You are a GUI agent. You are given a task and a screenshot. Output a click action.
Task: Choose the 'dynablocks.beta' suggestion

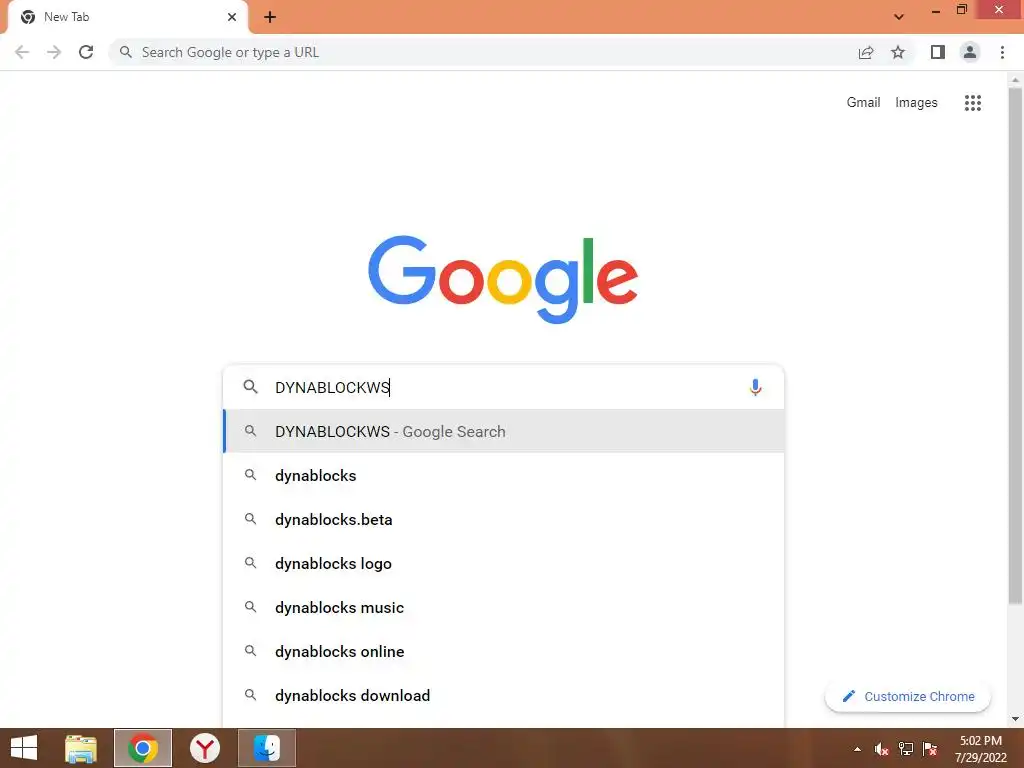pyautogui.click(x=504, y=519)
